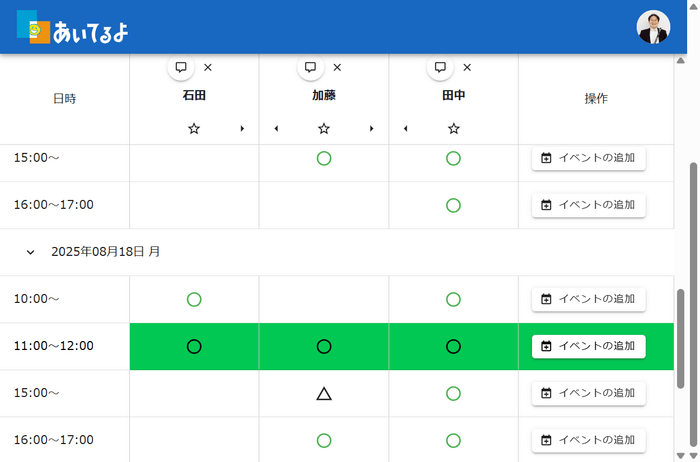Screen dimensions: 700x462
Task: Open comment icon above 加藤 column
Action: pos(310,67)
